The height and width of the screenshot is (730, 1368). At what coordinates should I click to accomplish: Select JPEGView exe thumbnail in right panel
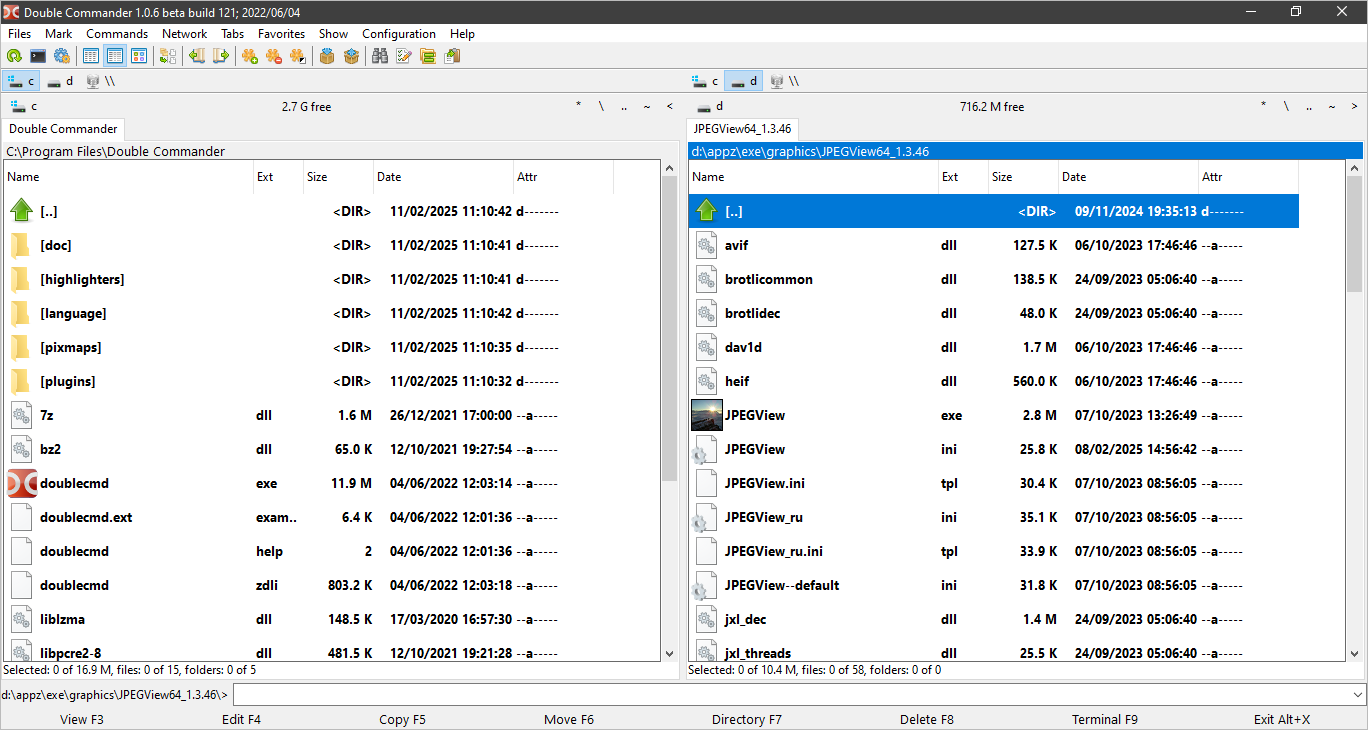click(x=707, y=415)
